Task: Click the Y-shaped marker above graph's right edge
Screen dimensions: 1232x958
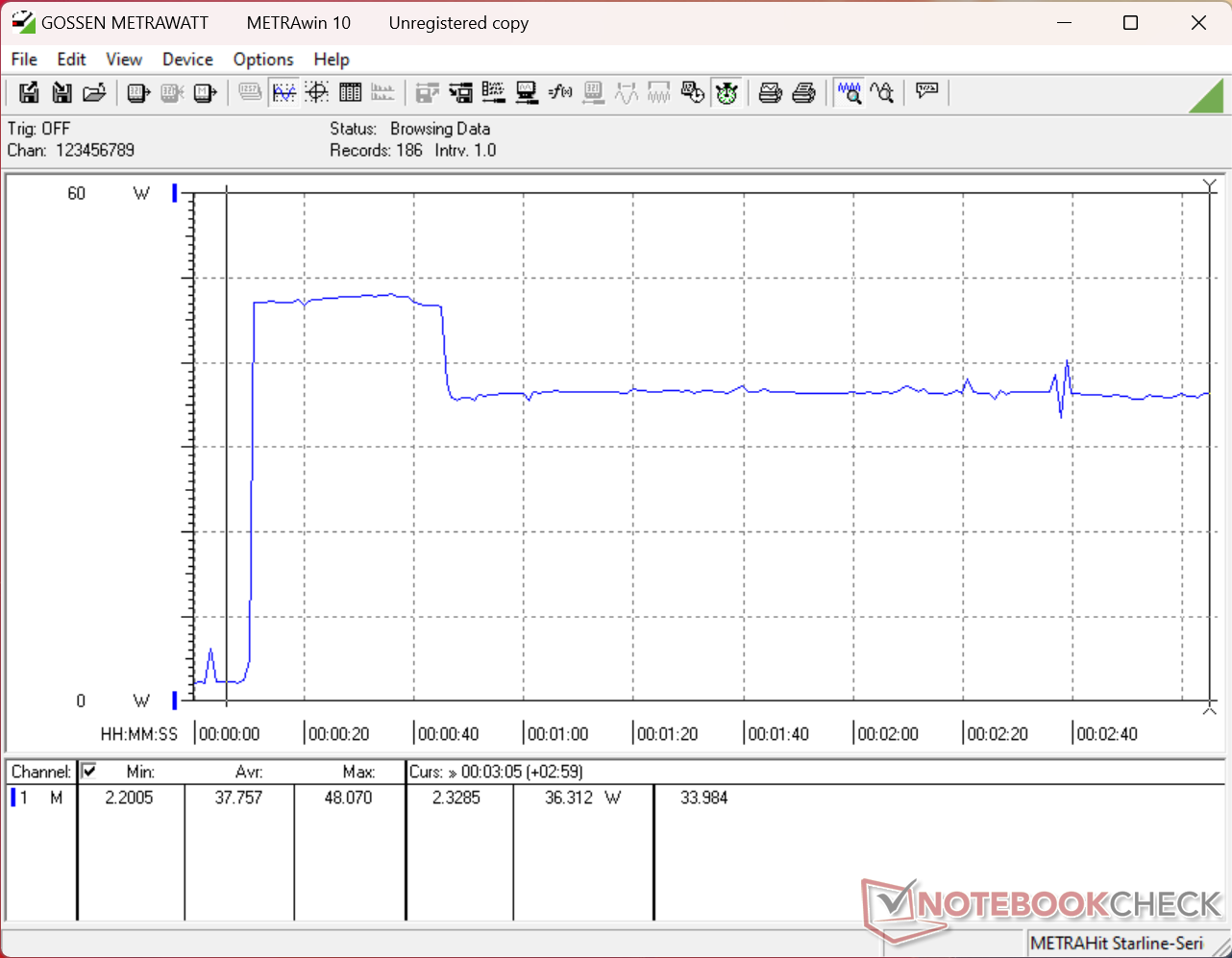Action: pyautogui.click(x=1210, y=185)
